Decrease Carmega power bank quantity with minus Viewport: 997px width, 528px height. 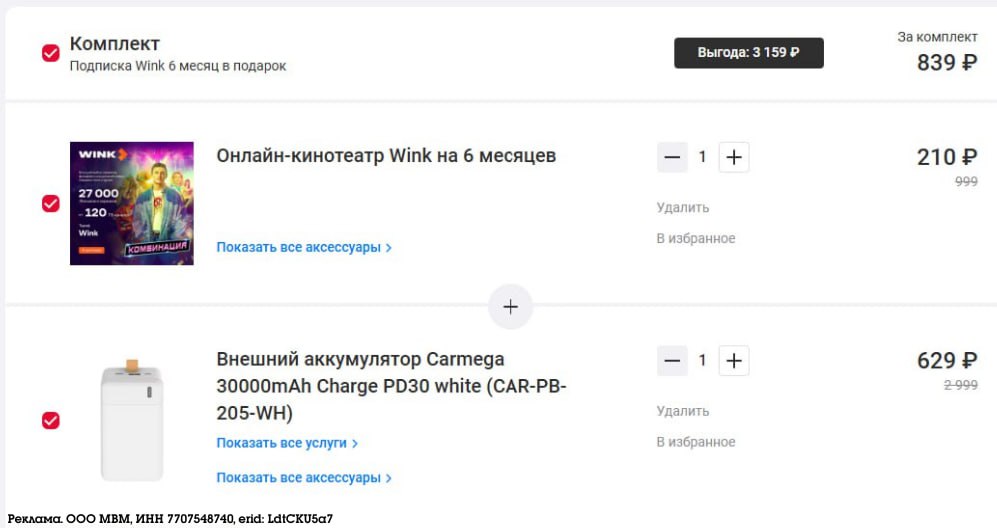[672, 361]
